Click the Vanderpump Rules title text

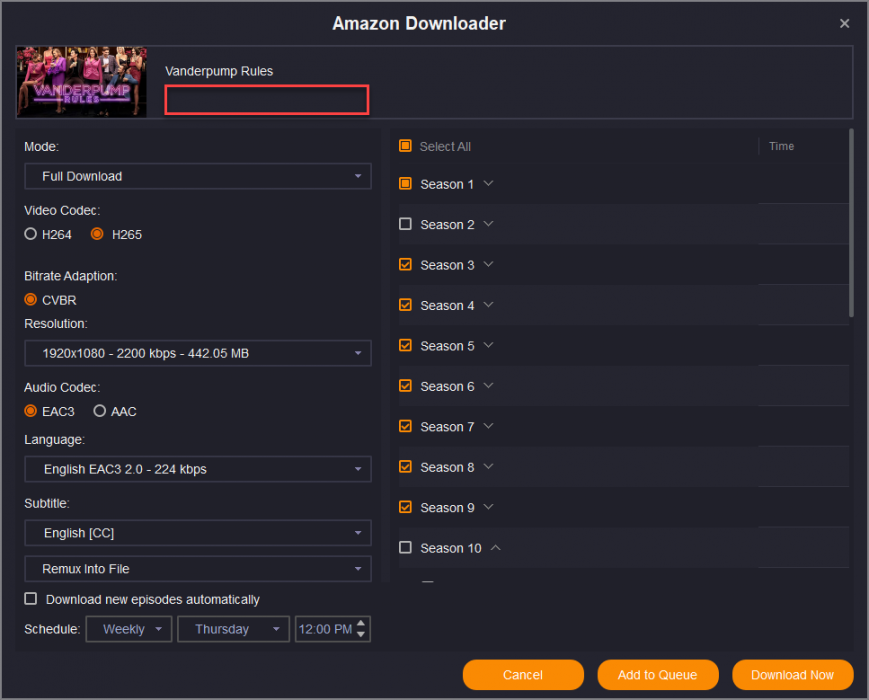click(219, 71)
